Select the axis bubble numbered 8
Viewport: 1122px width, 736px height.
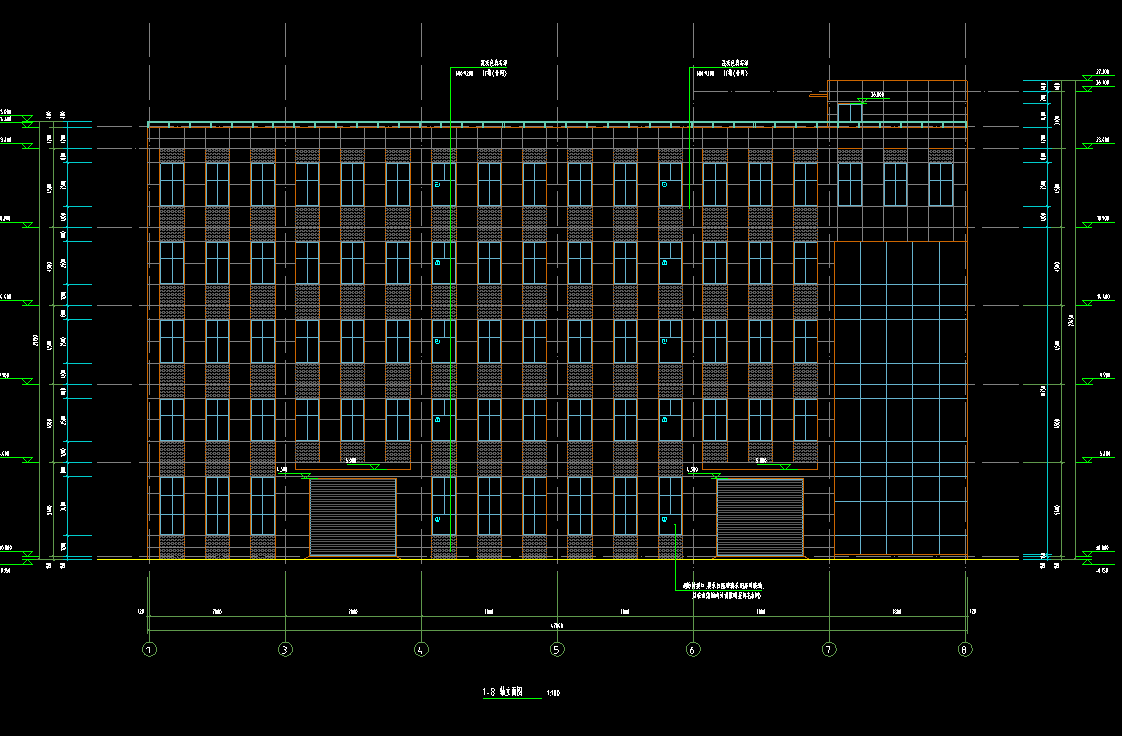click(x=965, y=649)
